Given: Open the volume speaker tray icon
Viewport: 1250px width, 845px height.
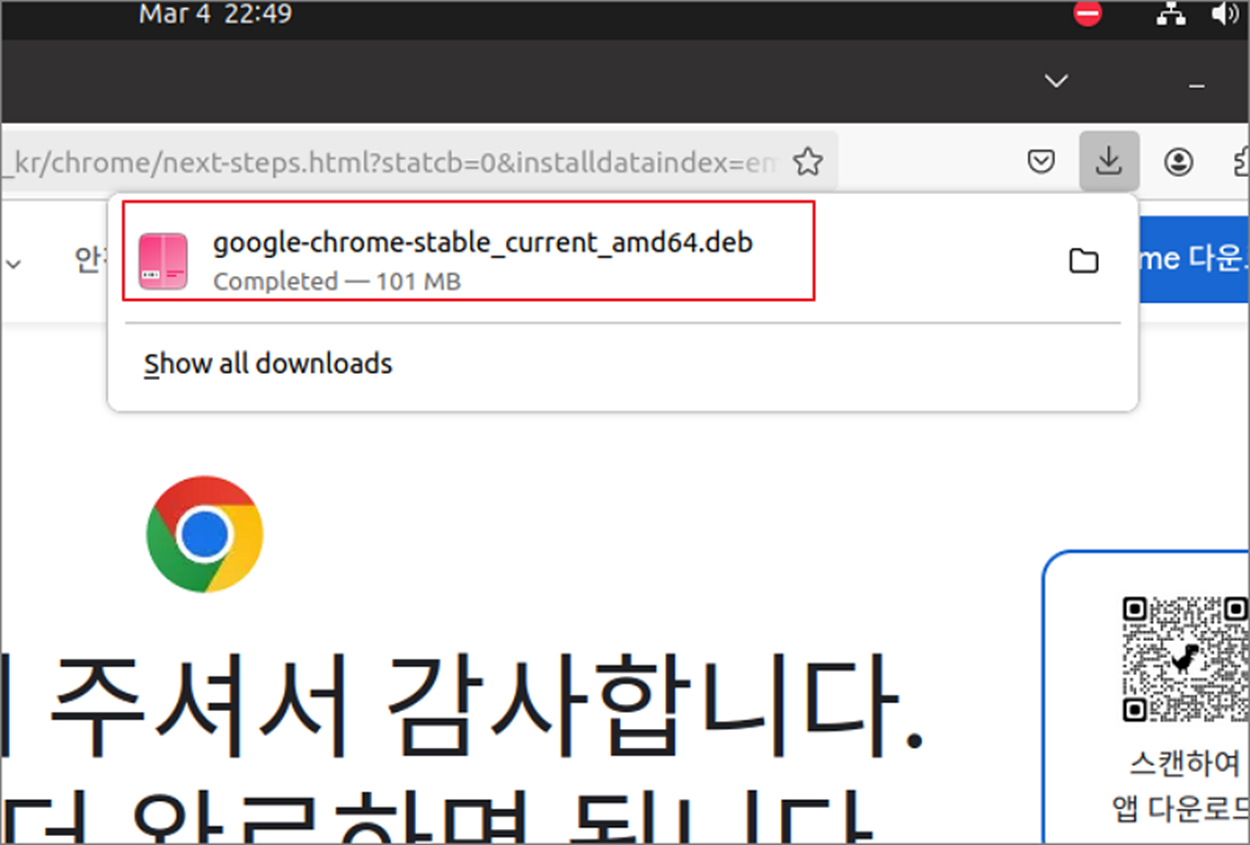Looking at the screenshot, I should (1224, 14).
